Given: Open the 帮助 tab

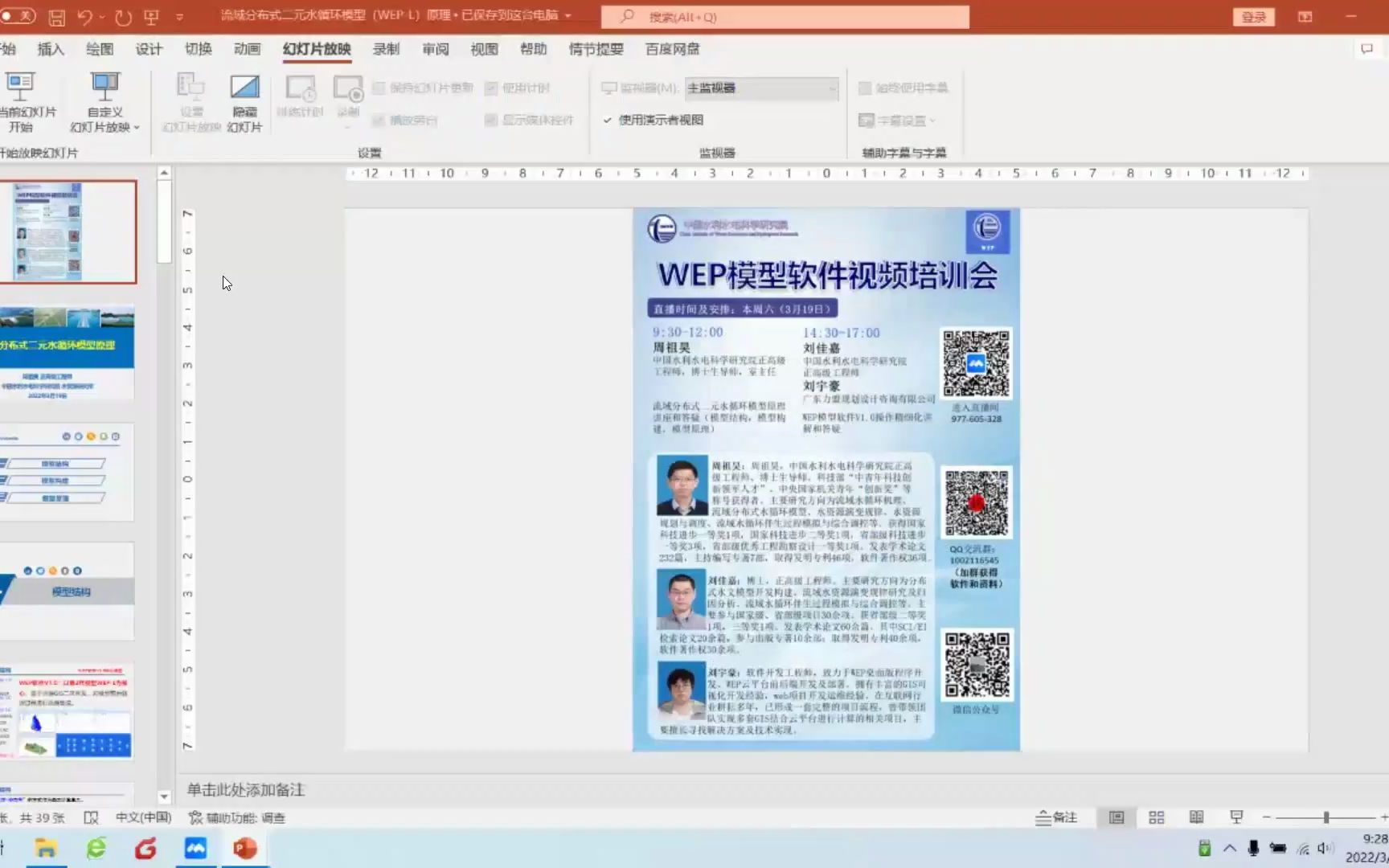Looking at the screenshot, I should (x=533, y=49).
